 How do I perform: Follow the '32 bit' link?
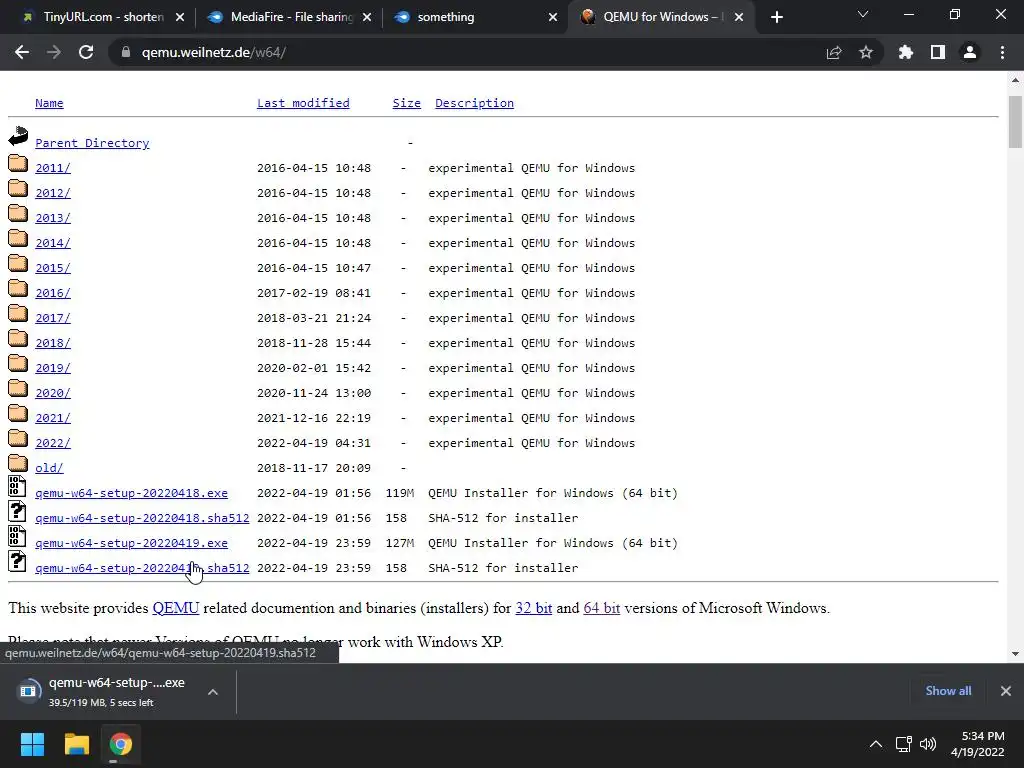coord(534,608)
